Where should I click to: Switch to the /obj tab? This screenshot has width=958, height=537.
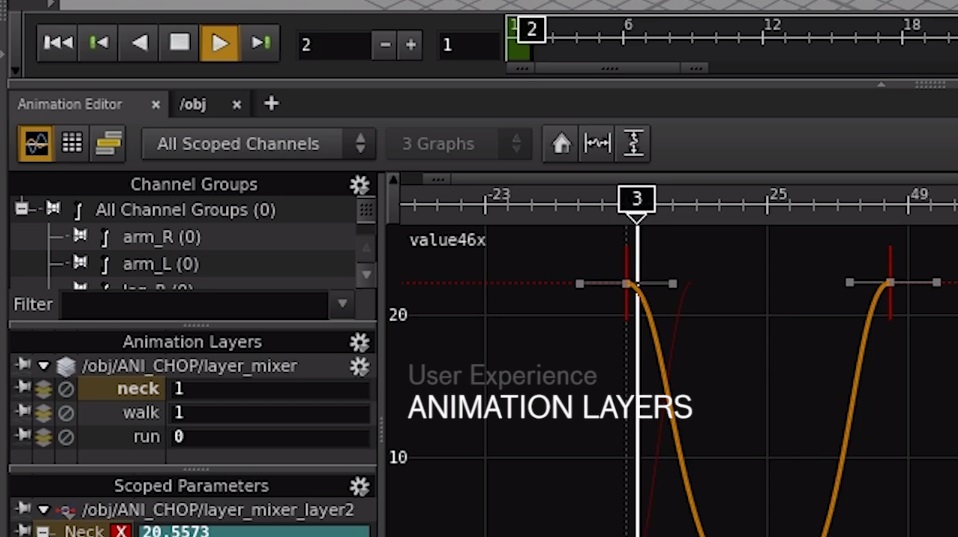point(193,104)
